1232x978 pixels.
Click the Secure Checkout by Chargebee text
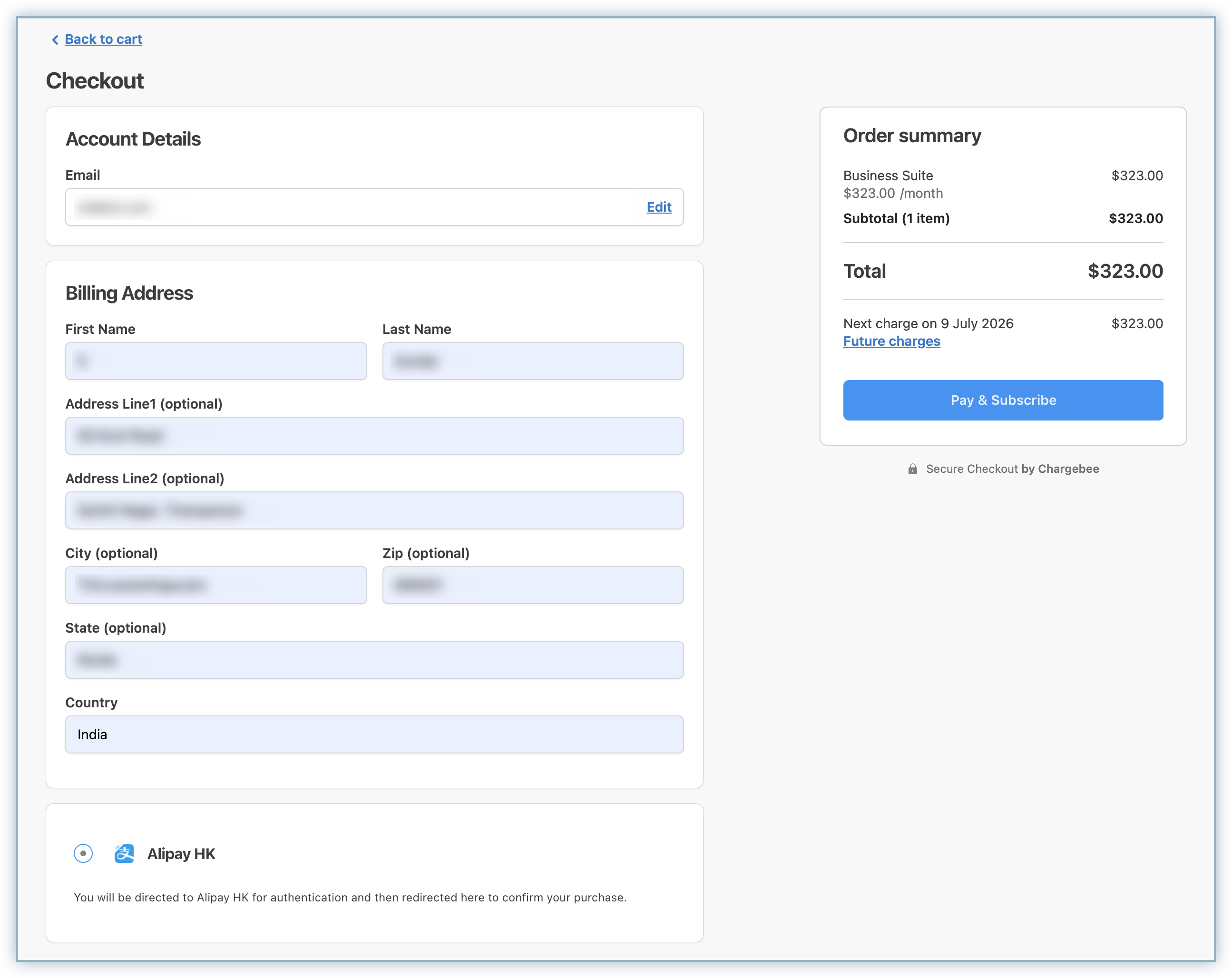coord(1013,469)
